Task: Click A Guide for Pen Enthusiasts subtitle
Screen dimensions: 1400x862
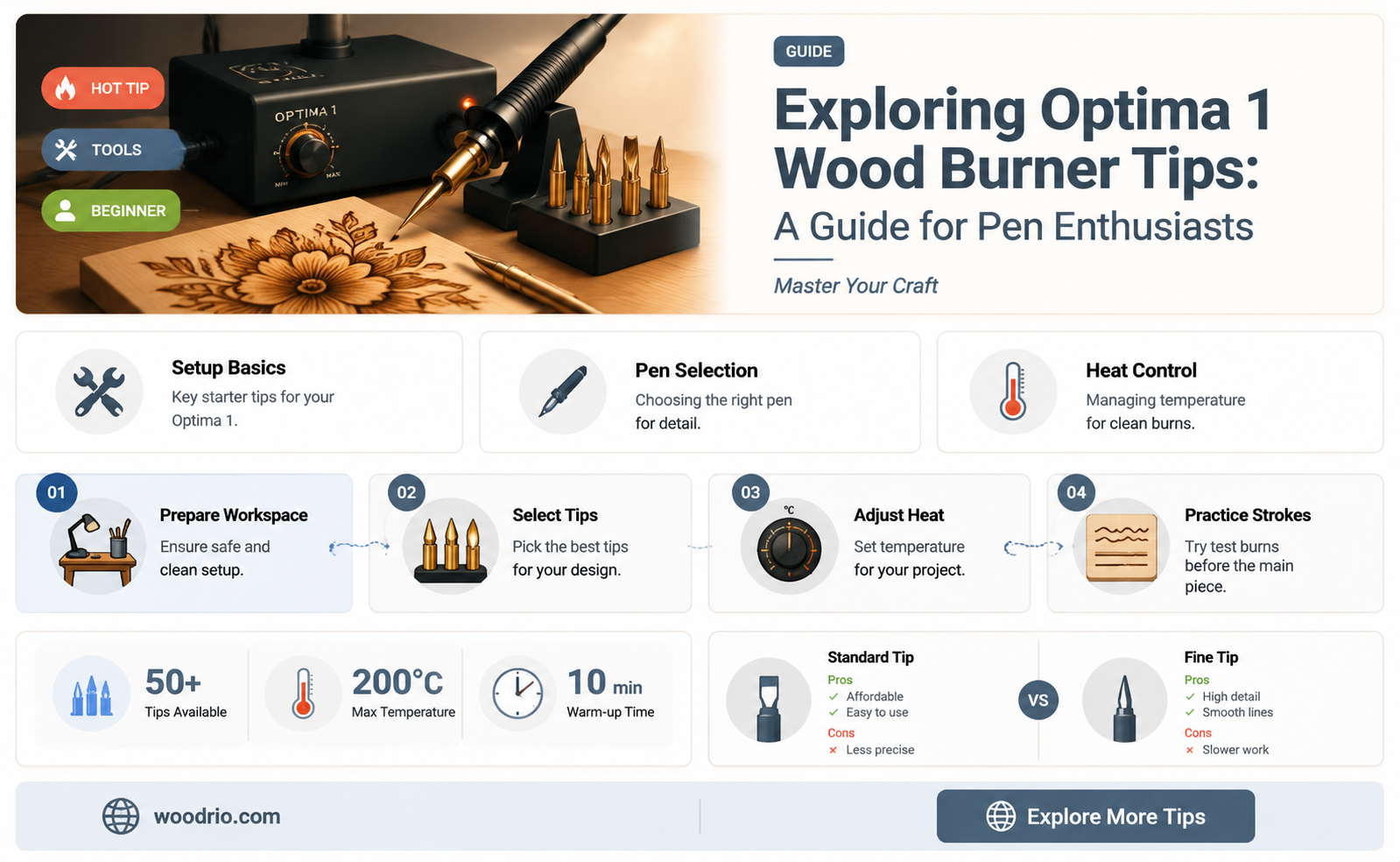Action: (x=1014, y=227)
